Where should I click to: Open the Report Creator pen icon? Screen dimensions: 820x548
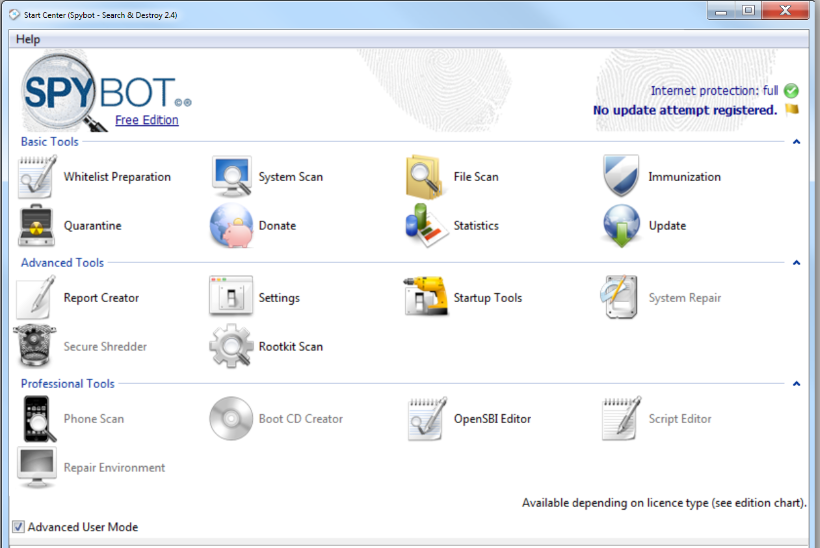coord(36,297)
